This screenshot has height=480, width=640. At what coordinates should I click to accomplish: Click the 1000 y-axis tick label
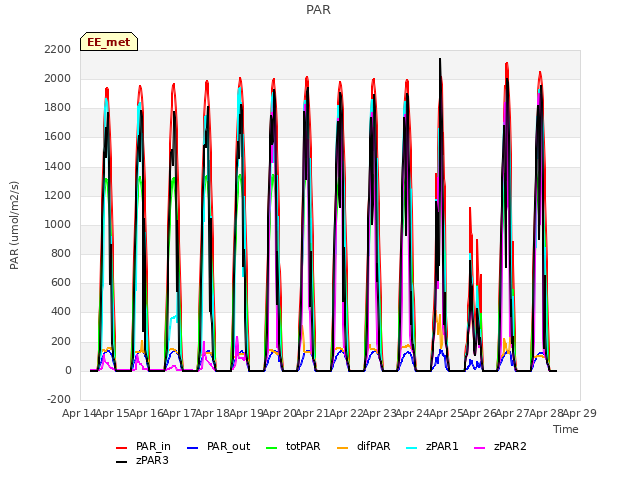58,224
